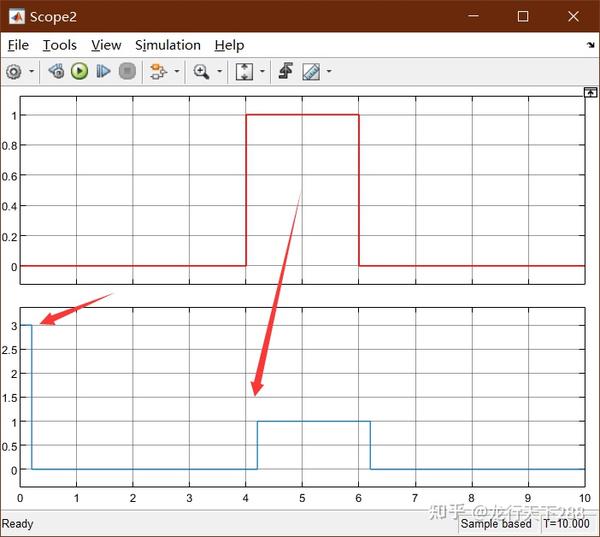Expand the Scale Axes options dropdown

tap(262, 71)
